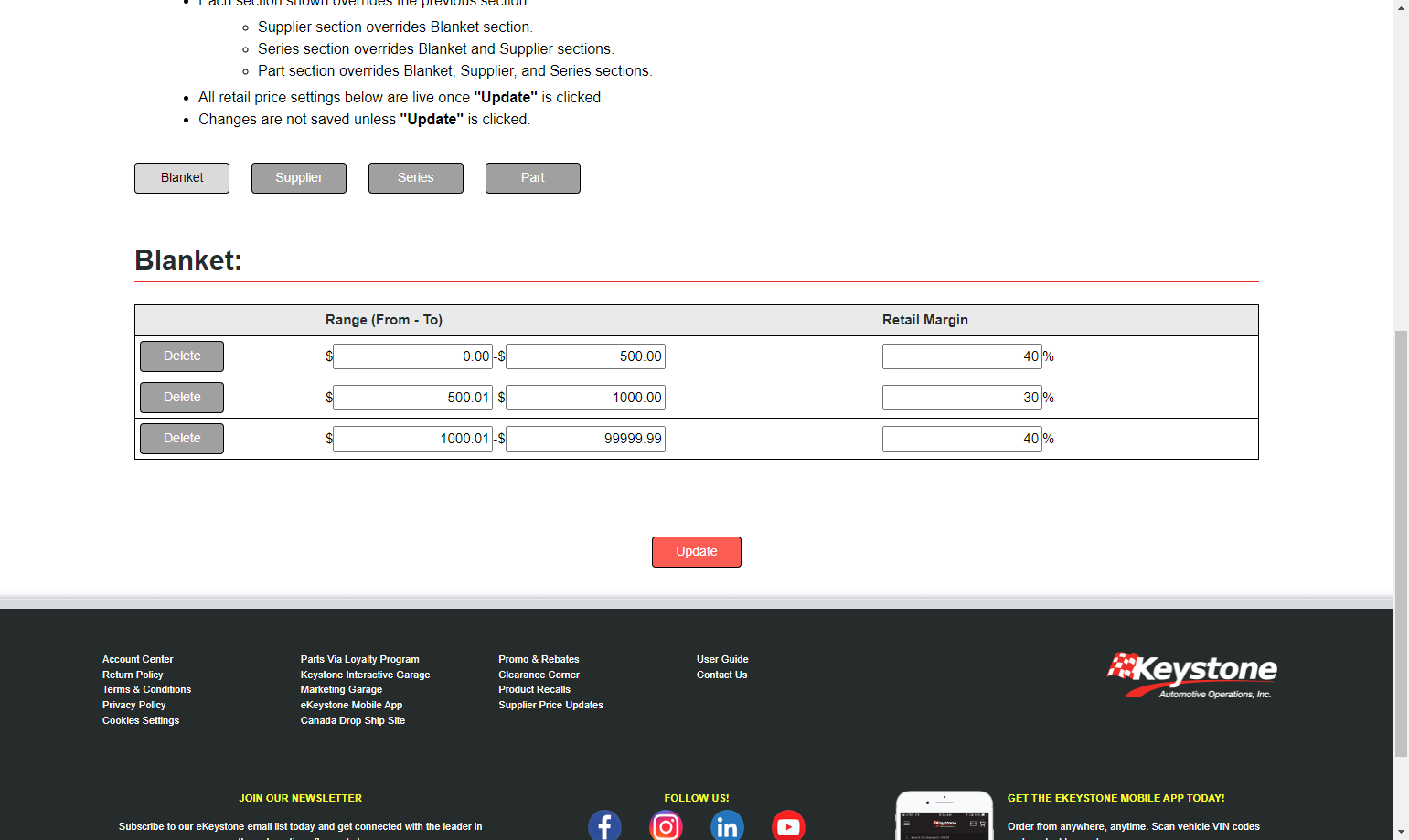This screenshot has height=840, width=1409.
Task: Edit the range From field showing 0.00
Action: [x=413, y=356]
